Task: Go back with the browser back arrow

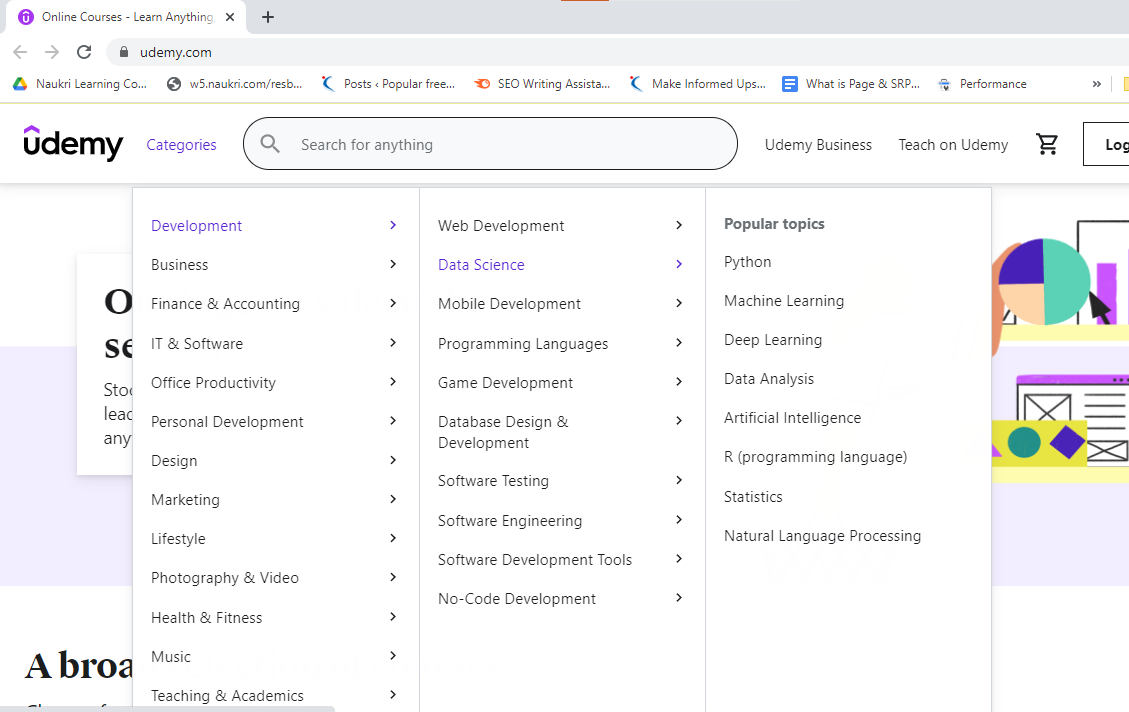Action: [x=20, y=52]
